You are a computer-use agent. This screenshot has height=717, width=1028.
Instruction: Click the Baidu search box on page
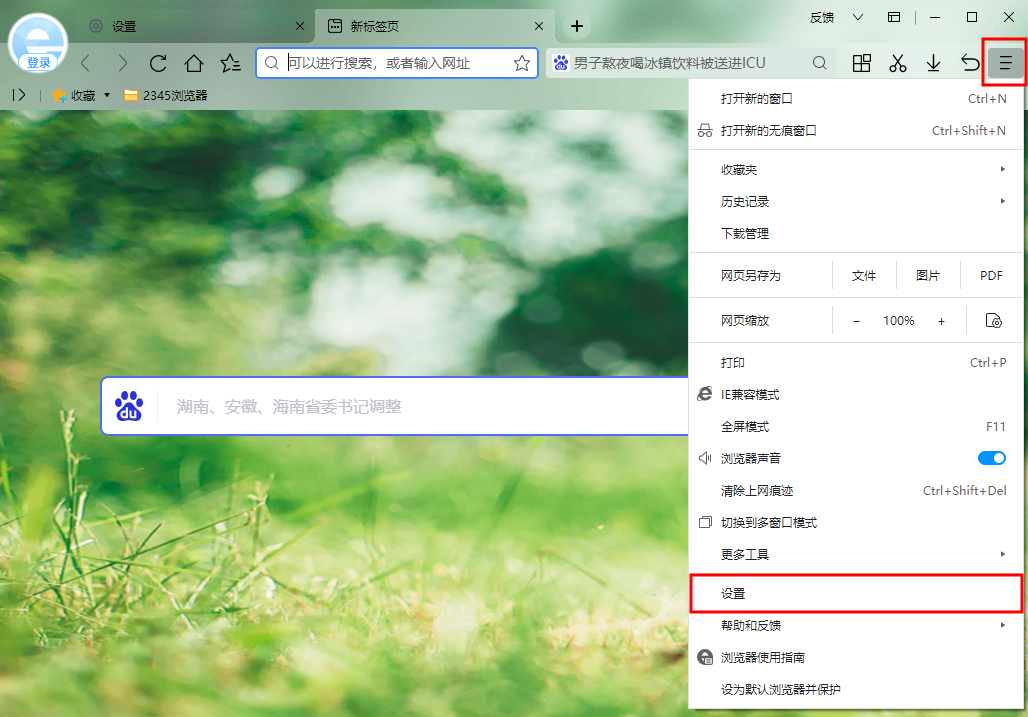pyautogui.click(x=395, y=406)
